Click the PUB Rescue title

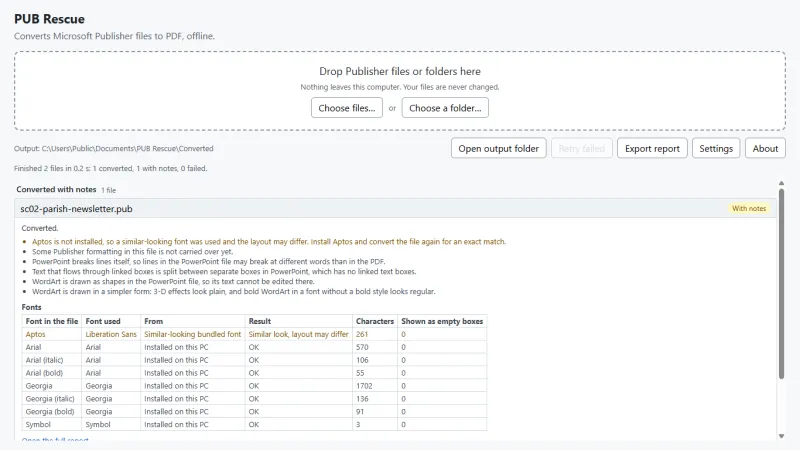[49, 19]
